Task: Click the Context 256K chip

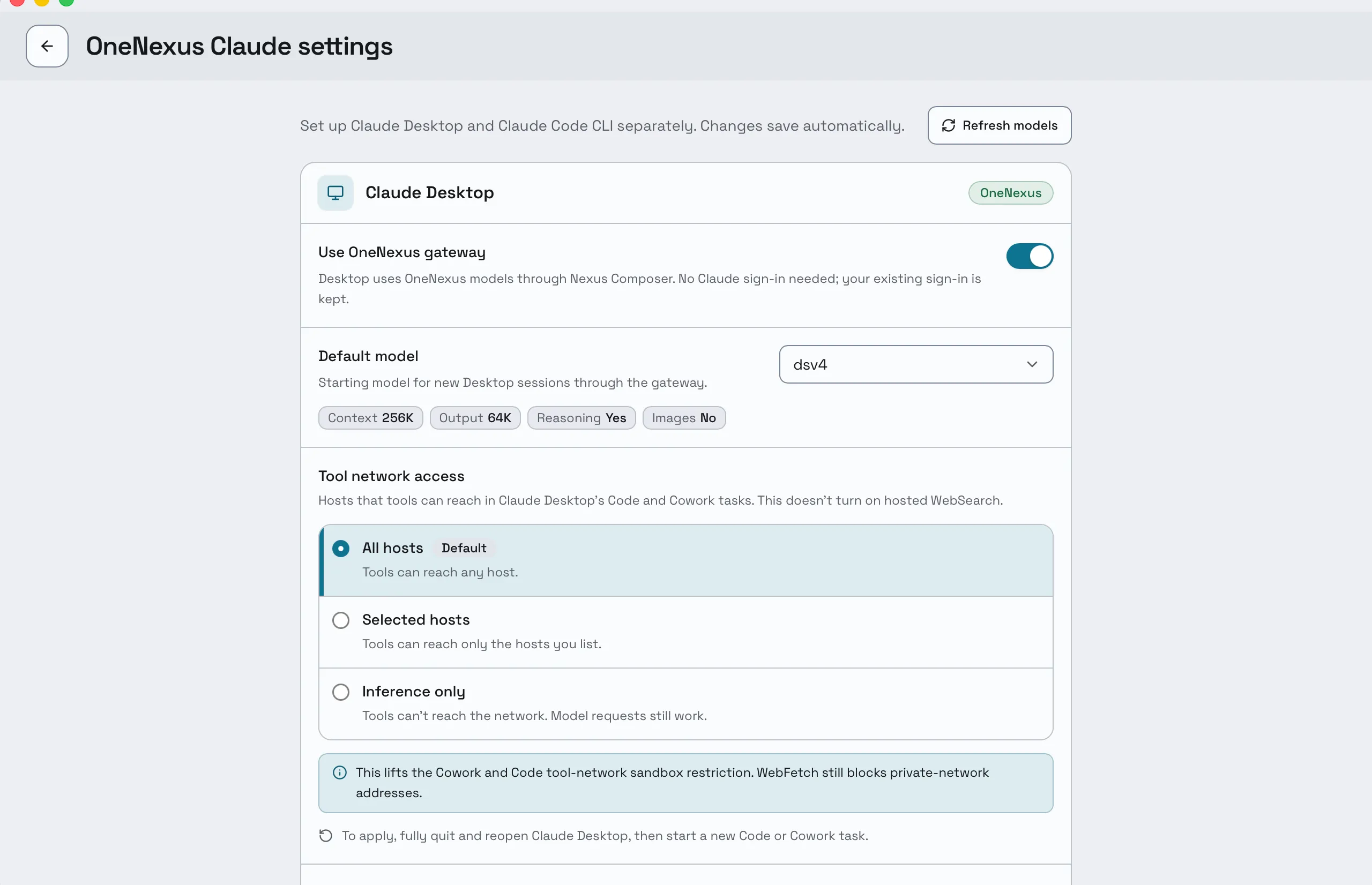Action: point(371,418)
